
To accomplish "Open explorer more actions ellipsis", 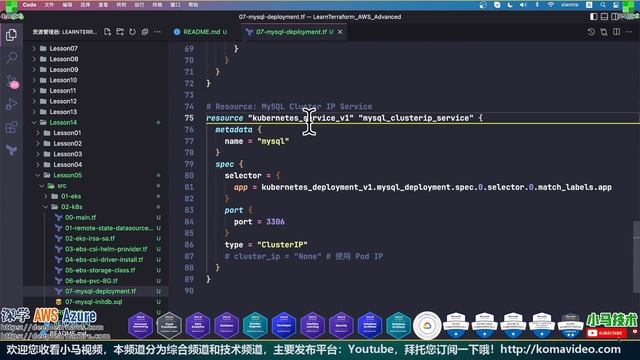I will (158, 32).
